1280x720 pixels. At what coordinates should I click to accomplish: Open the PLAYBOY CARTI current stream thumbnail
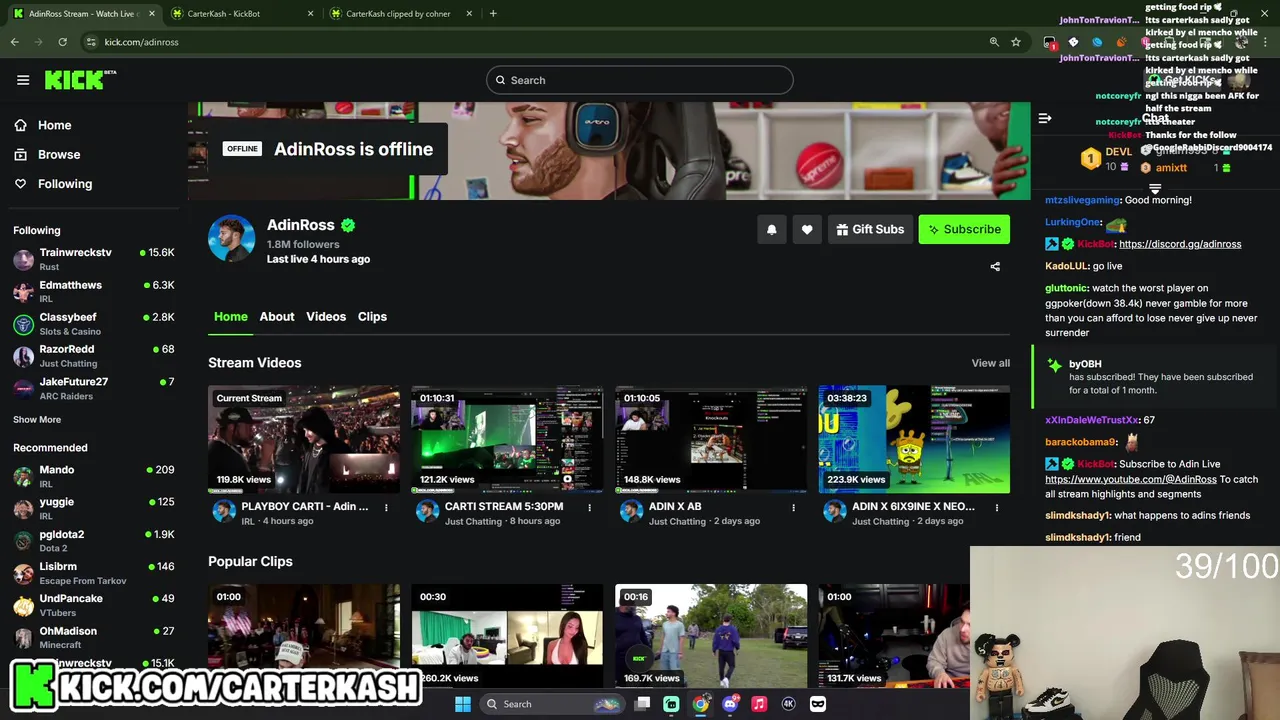tap(304, 439)
